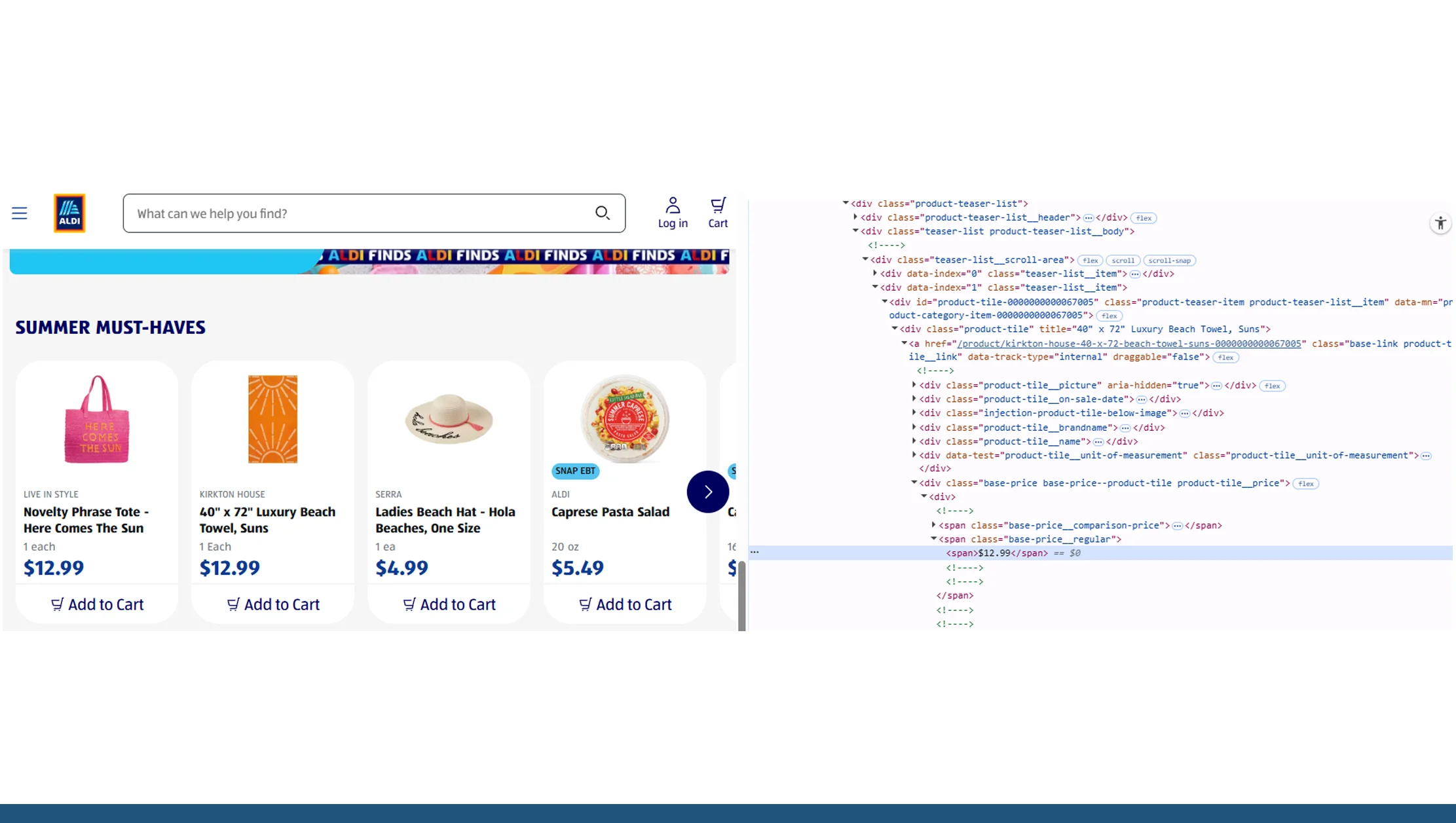The height and width of the screenshot is (823, 1456).
Task: Expand the data-index="0" teaser-list__item node
Action: point(876,274)
